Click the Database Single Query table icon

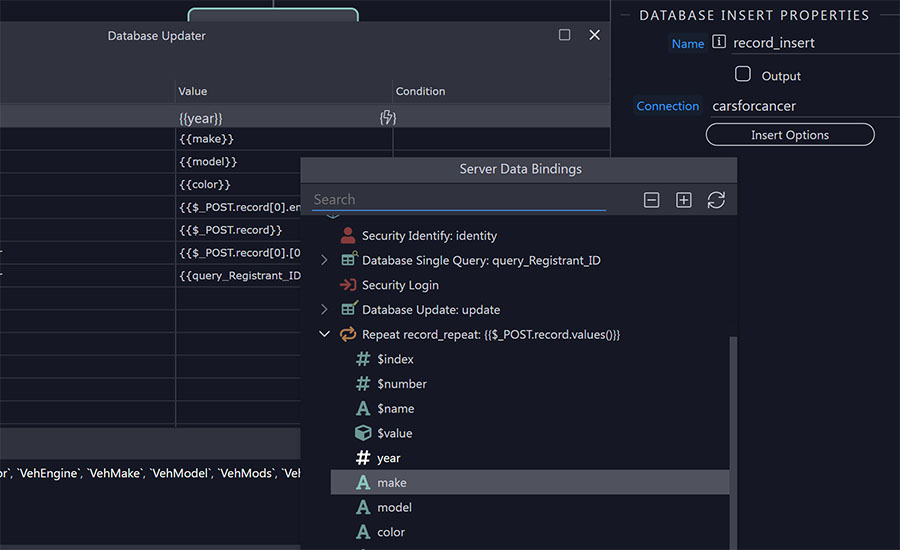coord(349,259)
